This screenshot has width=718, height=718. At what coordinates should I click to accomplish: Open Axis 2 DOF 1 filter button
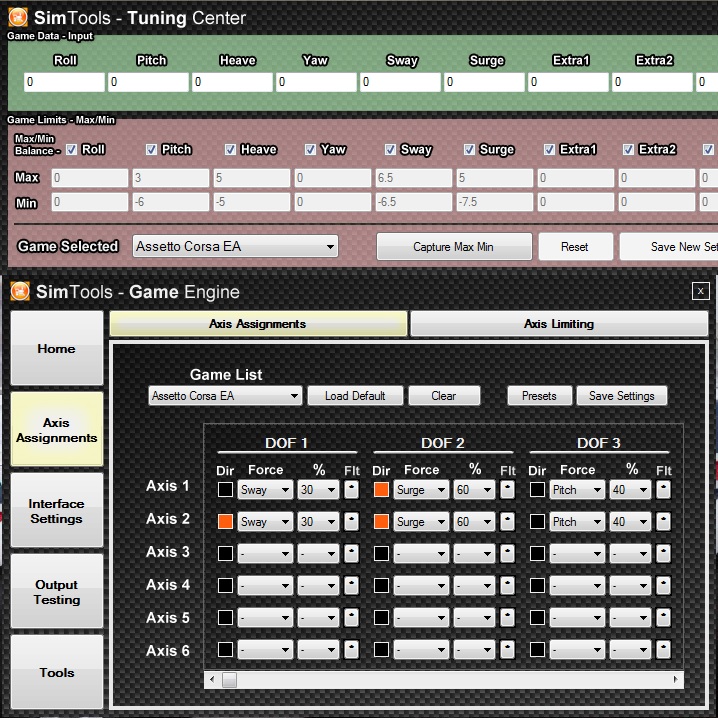pos(351,522)
